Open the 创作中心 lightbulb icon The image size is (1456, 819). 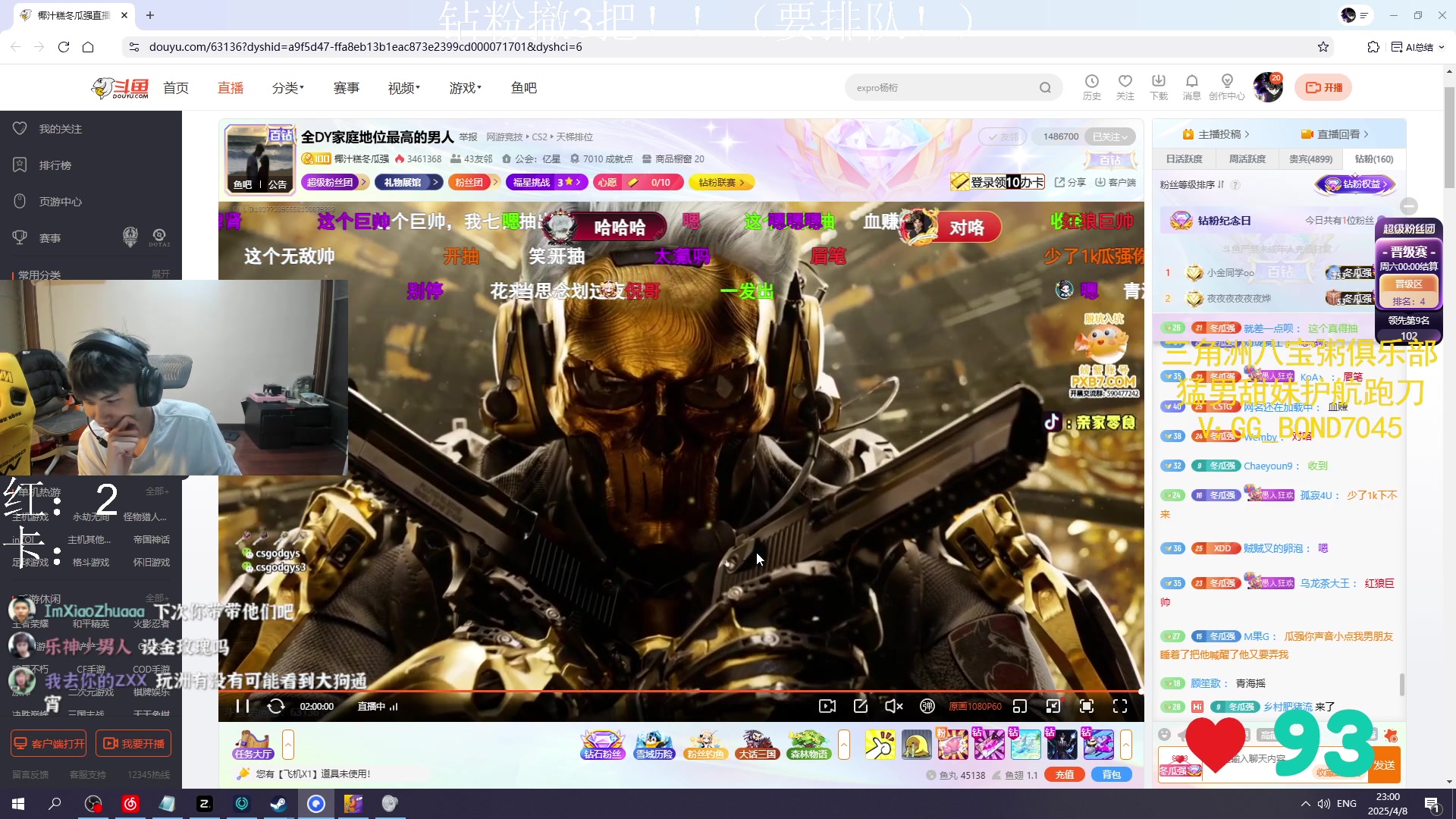[x=1226, y=86]
